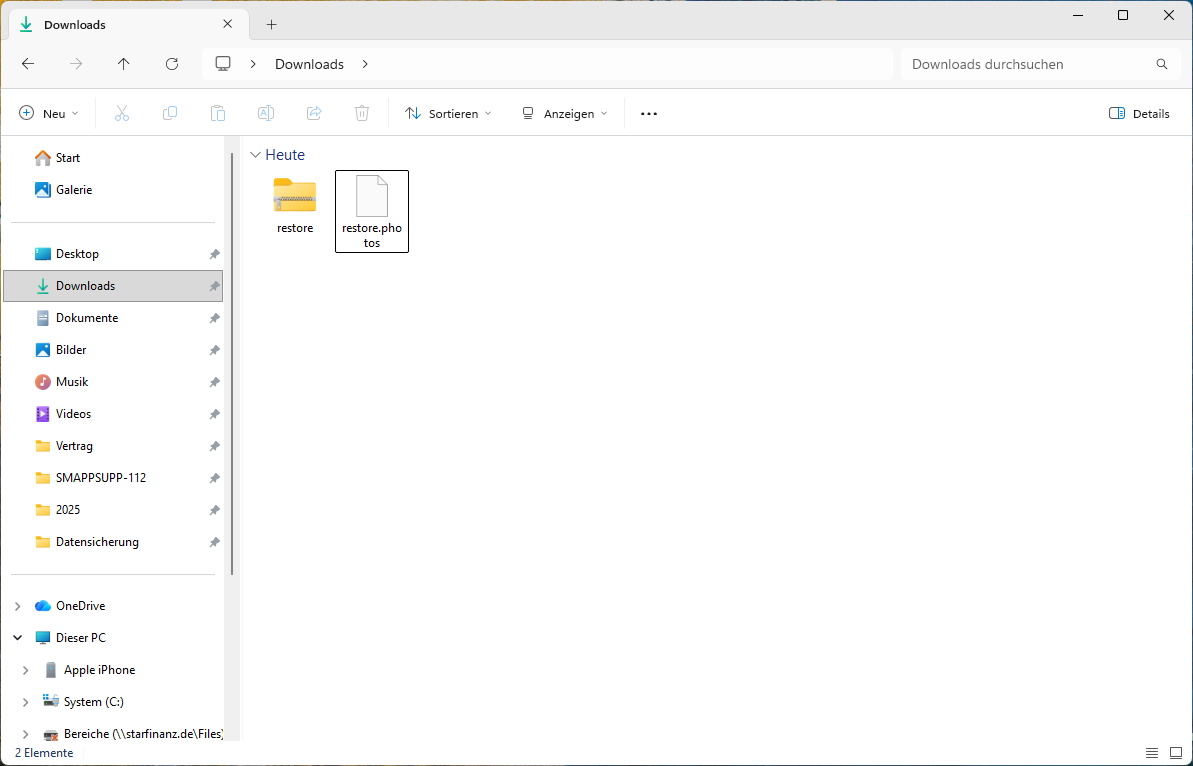Open the Anzeigen dropdown
1193x766 pixels.
click(565, 113)
